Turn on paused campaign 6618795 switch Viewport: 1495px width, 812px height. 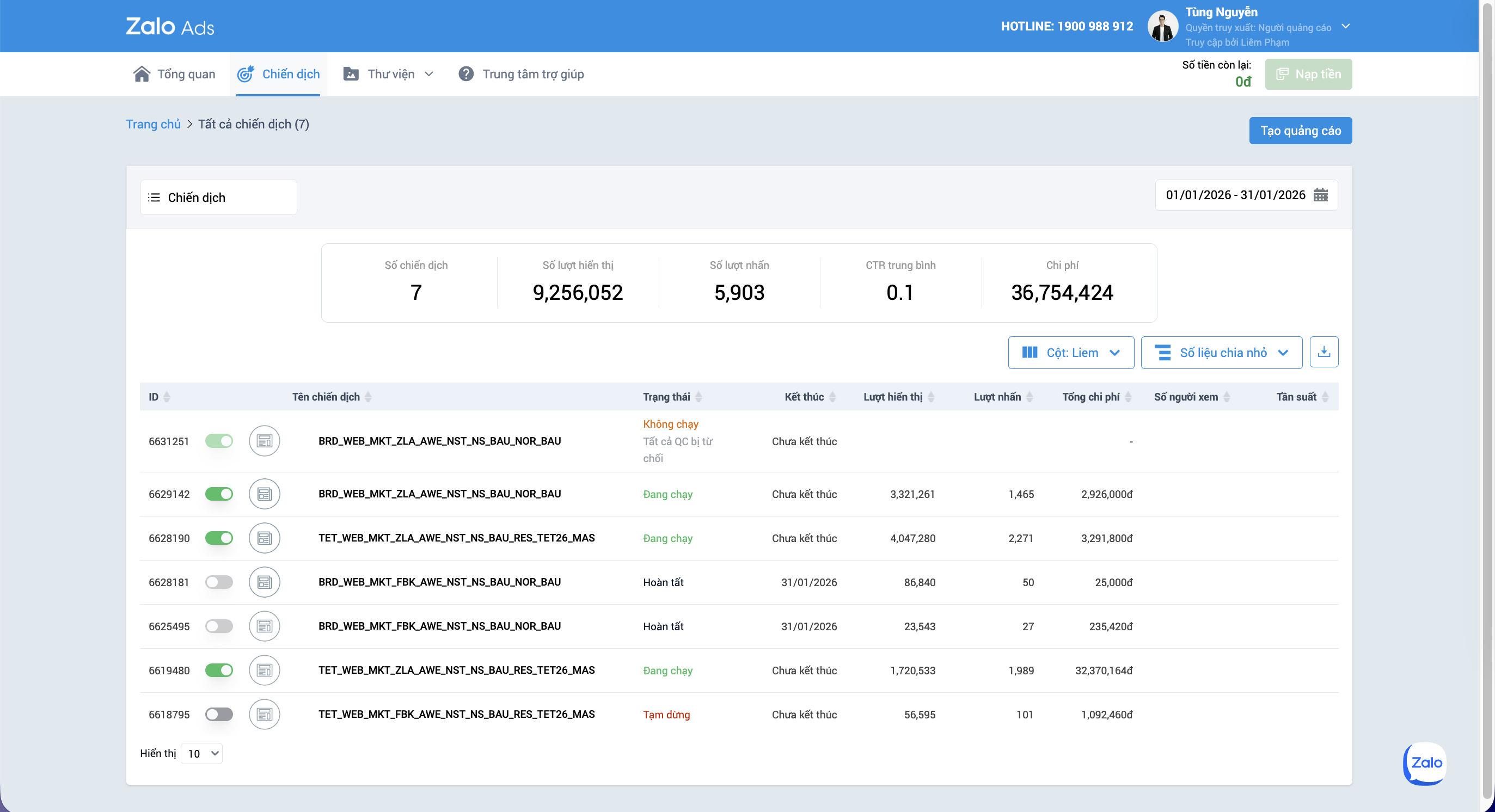click(x=219, y=715)
